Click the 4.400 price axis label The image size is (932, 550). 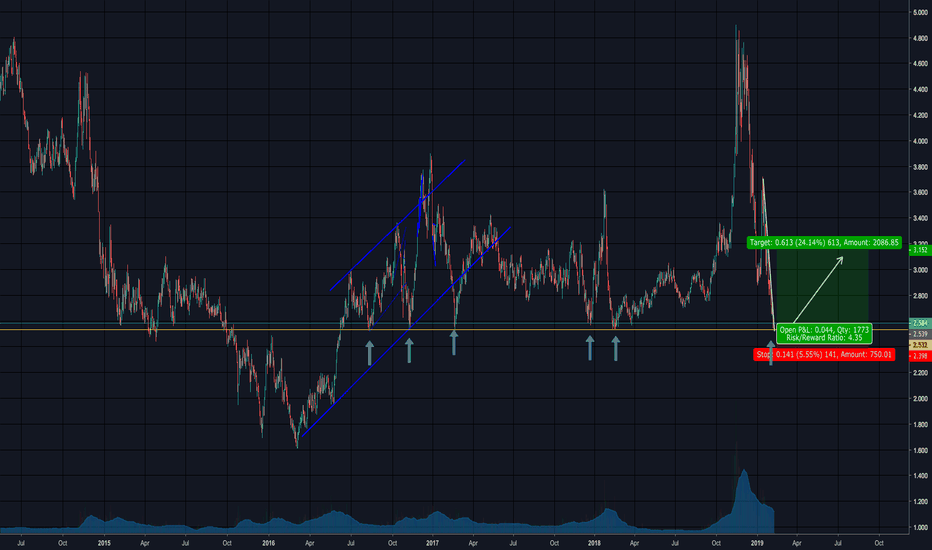pyautogui.click(x=920, y=90)
